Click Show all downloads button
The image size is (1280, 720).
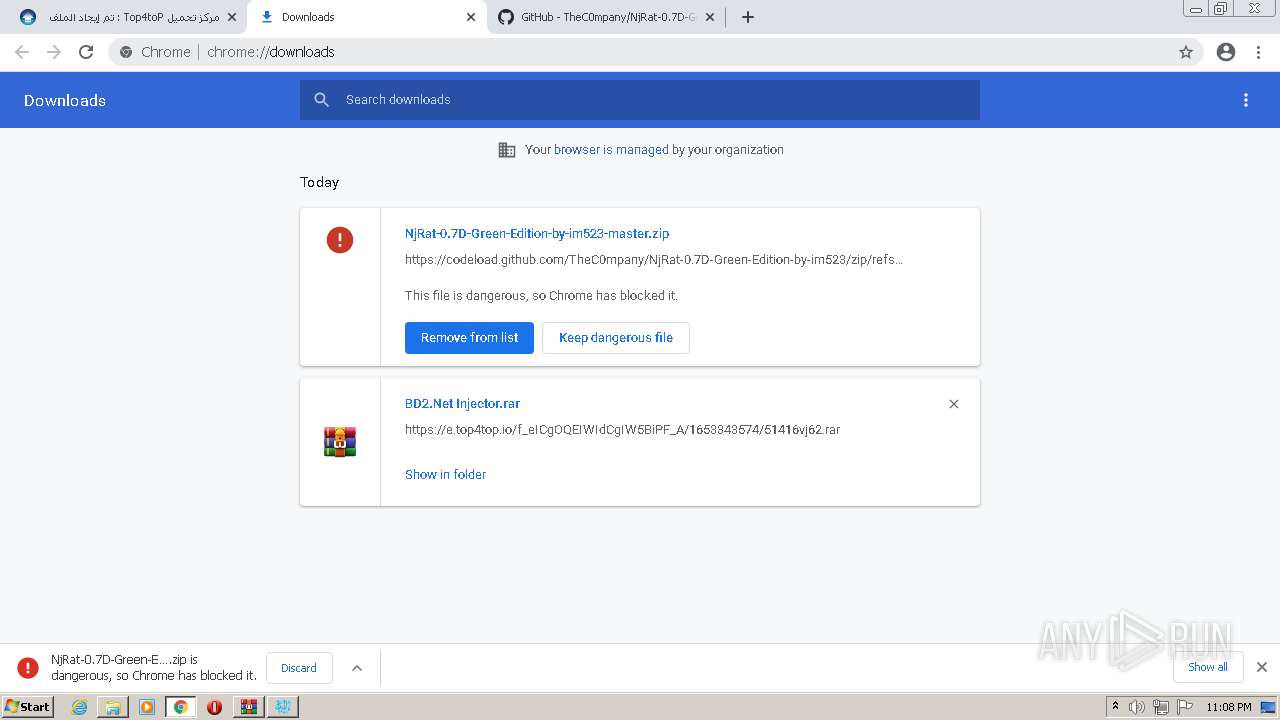click(x=1208, y=667)
